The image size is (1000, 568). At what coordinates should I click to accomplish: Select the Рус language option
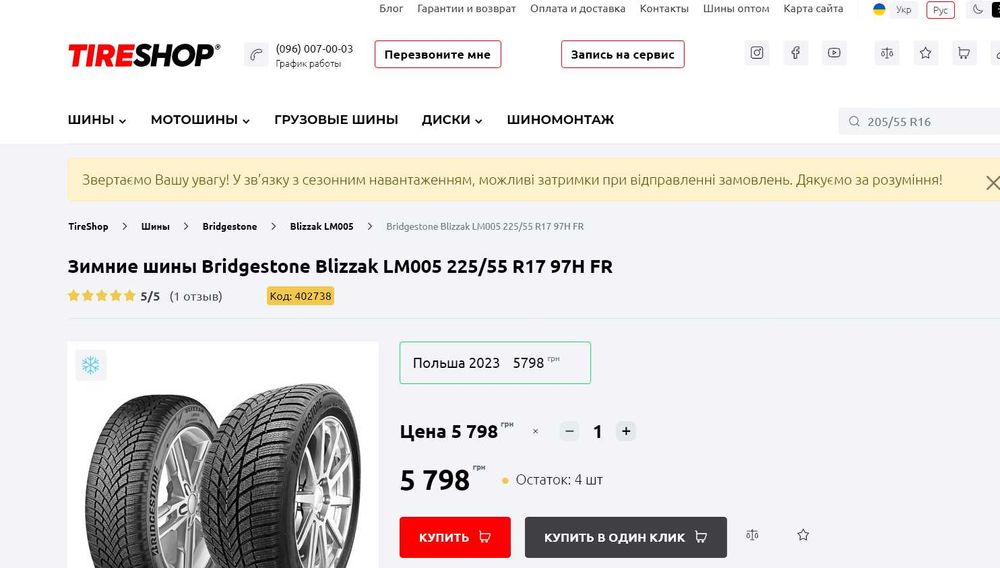pyautogui.click(x=941, y=10)
